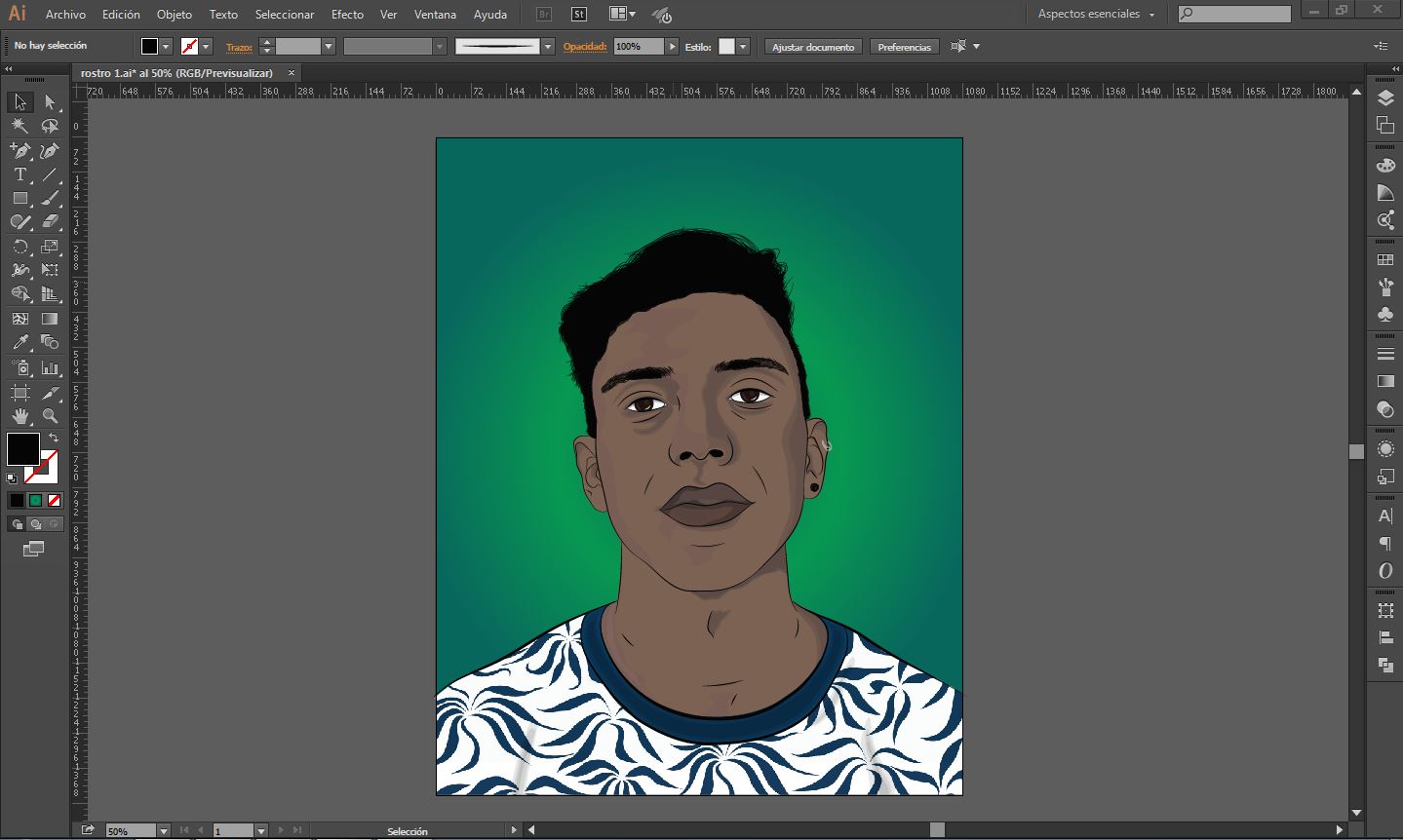1403x840 pixels.
Task: Open Trazo stroke weight dropdown
Action: pyautogui.click(x=329, y=47)
